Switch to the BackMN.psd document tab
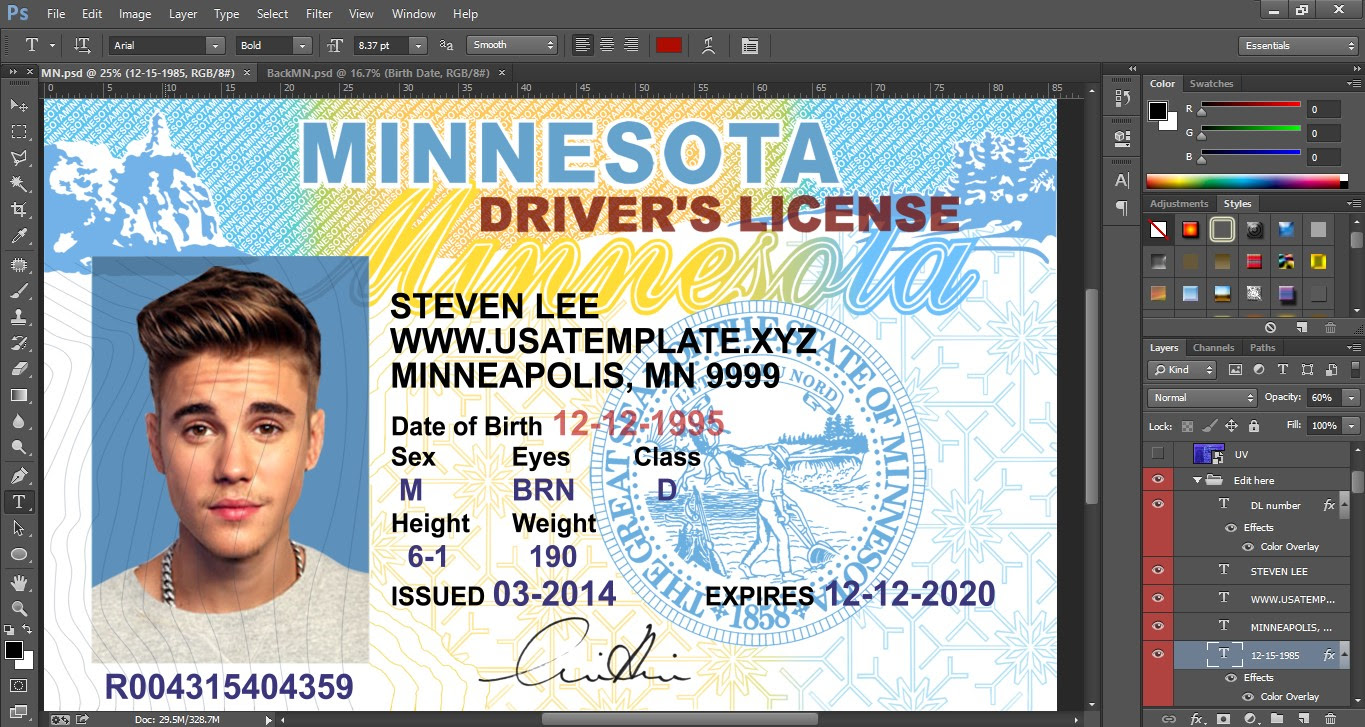The image size is (1365, 727). coord(378,73)
